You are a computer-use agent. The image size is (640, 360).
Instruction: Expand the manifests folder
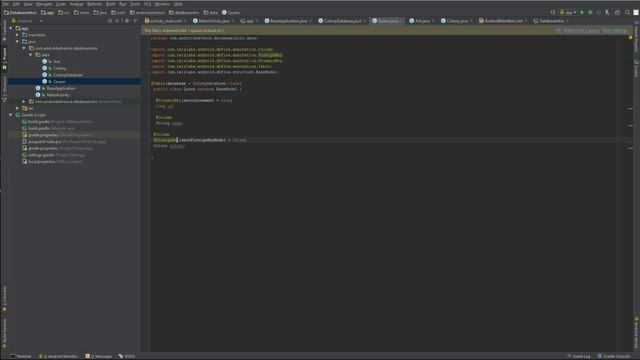(18, 35)
